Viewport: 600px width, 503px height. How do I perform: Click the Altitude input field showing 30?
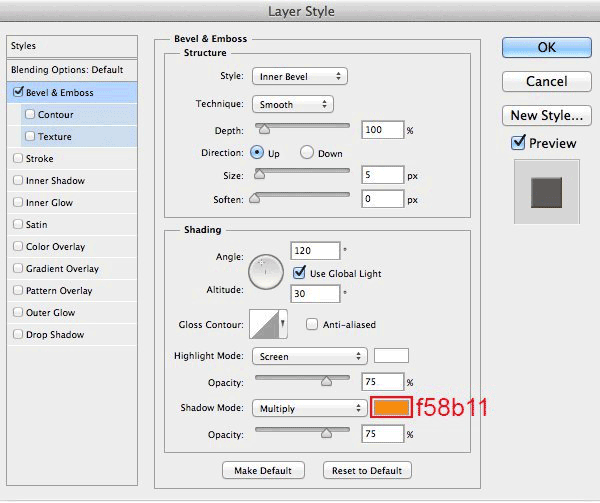click(x=315, y=294)
